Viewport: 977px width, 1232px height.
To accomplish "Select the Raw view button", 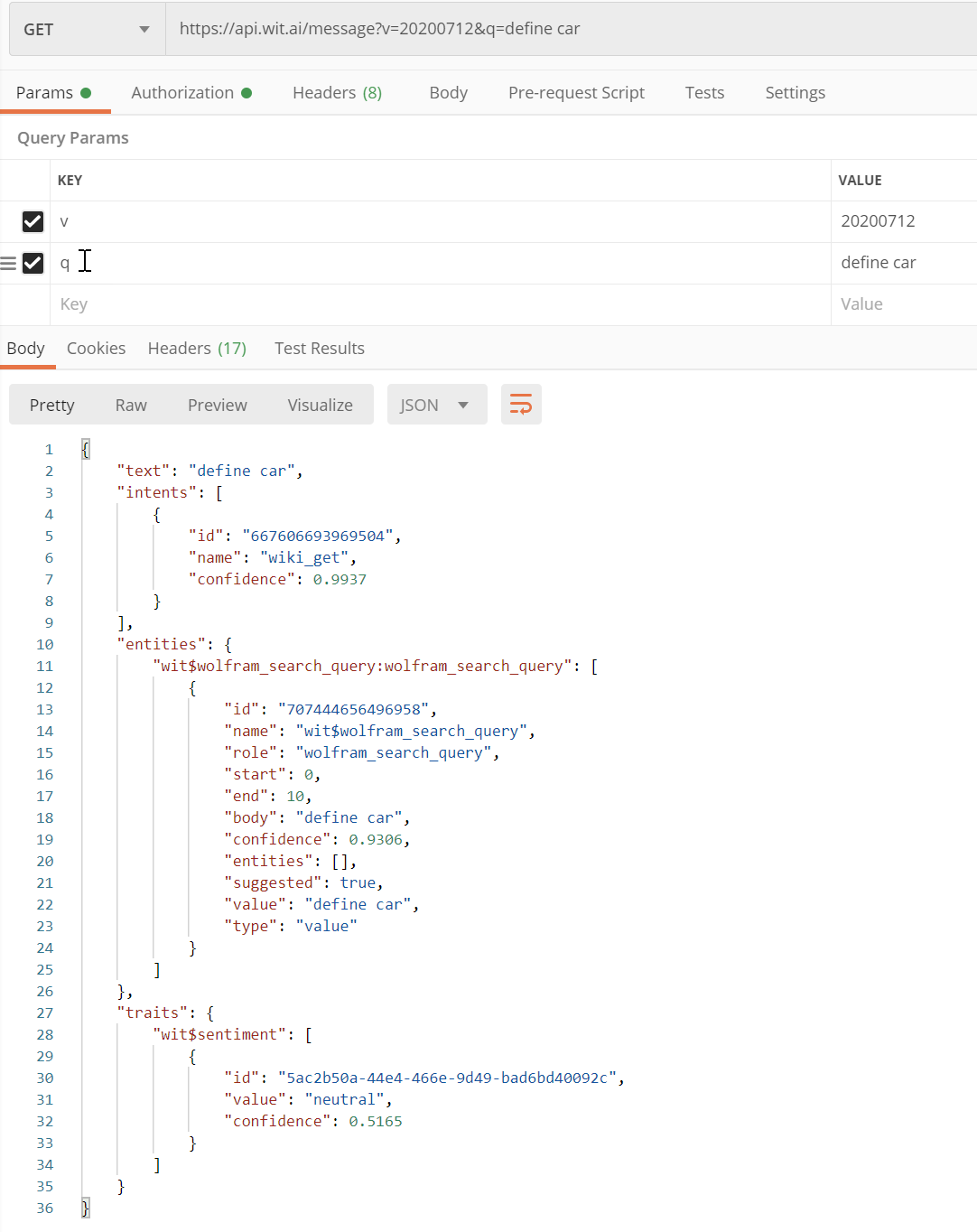I will coord(131,405).
